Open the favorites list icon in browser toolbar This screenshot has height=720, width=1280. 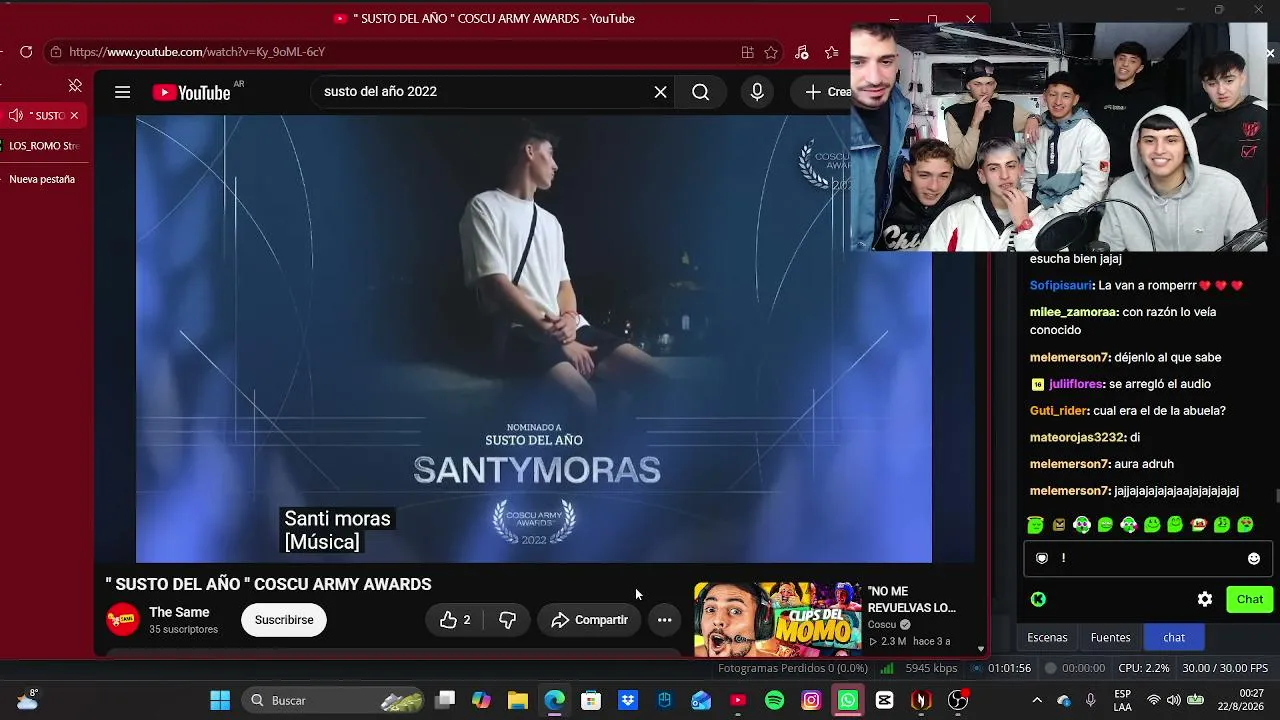831,52
